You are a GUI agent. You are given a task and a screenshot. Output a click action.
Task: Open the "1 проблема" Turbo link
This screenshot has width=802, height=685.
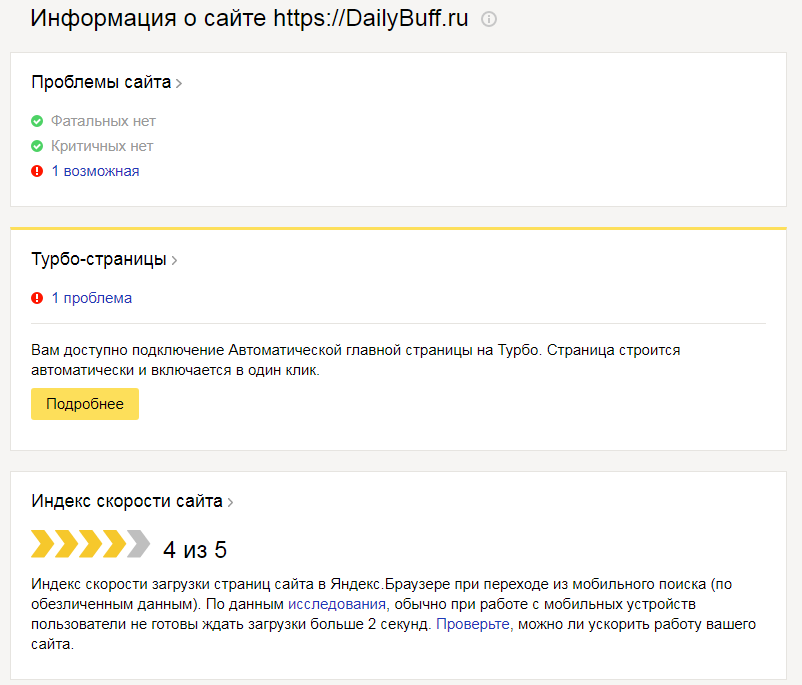click(x=91, y=298)
